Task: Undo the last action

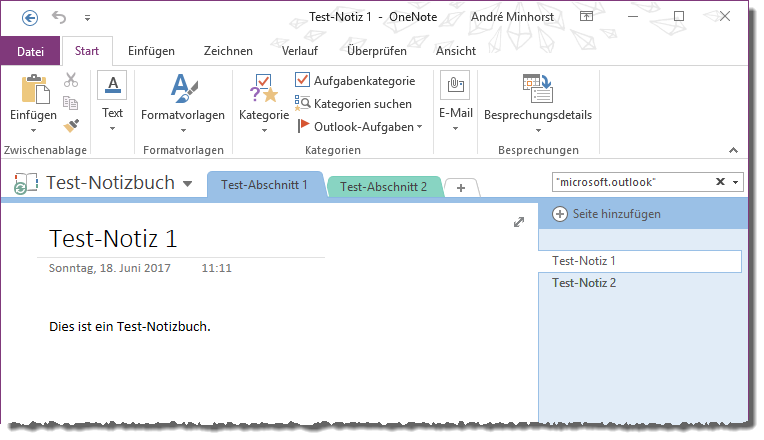Action: pos(59,18)
